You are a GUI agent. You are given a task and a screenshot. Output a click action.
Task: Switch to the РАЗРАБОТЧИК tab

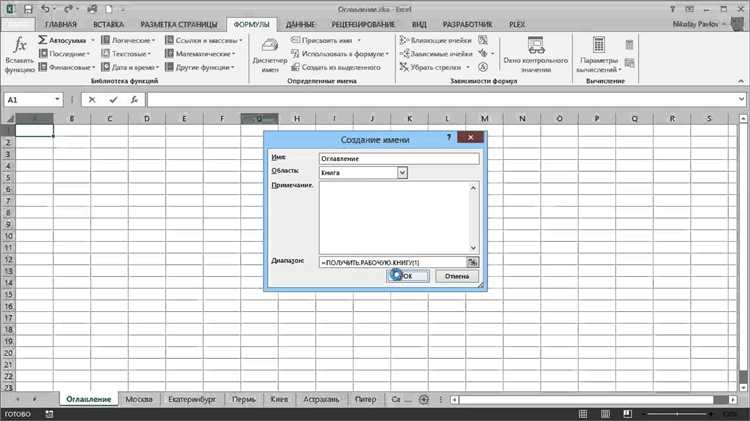pos(467,24)
